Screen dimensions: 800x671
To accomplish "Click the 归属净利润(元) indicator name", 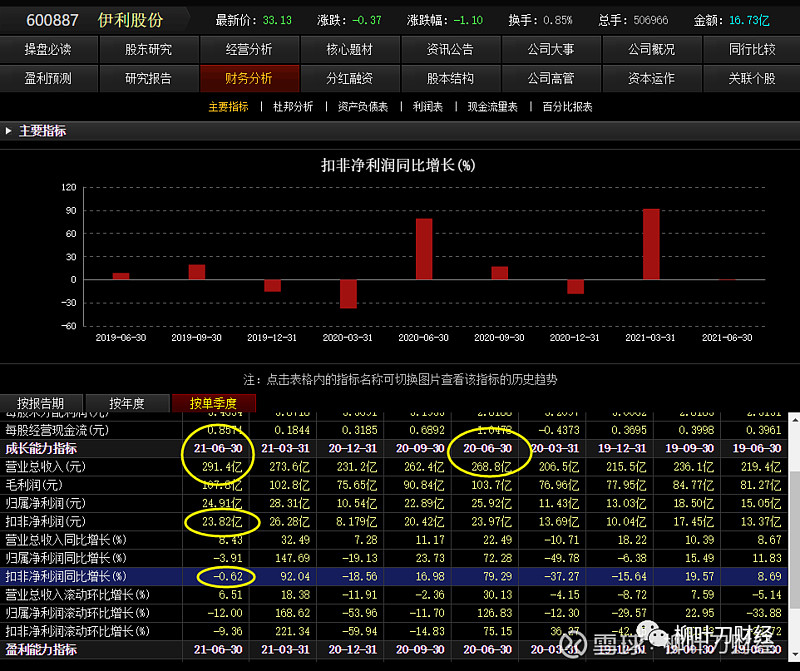I will [45, 504].
